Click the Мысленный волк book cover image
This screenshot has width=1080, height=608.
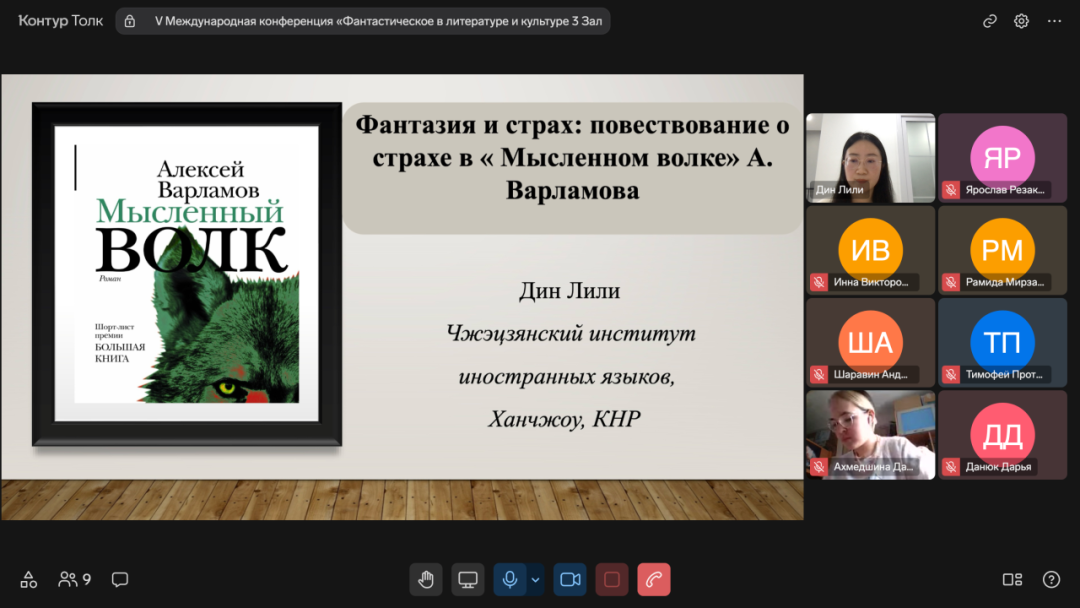tap(187, 274)
